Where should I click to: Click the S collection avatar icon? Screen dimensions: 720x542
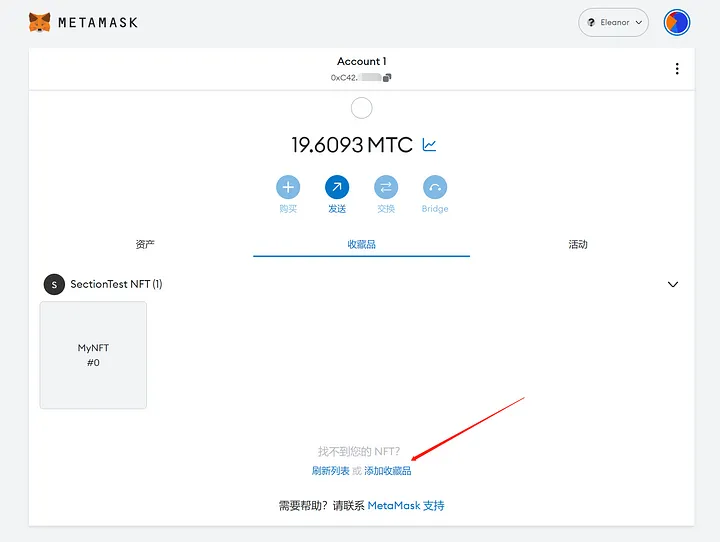coord(54,284)
